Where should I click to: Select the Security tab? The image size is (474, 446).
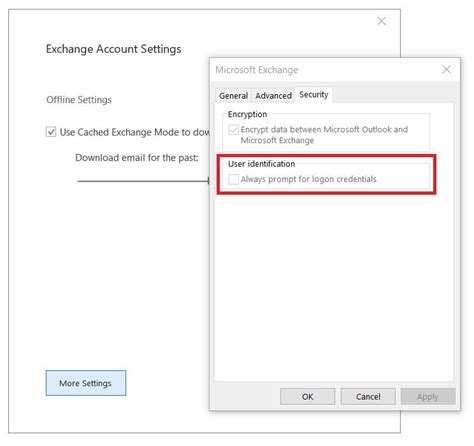pos(314,95)
